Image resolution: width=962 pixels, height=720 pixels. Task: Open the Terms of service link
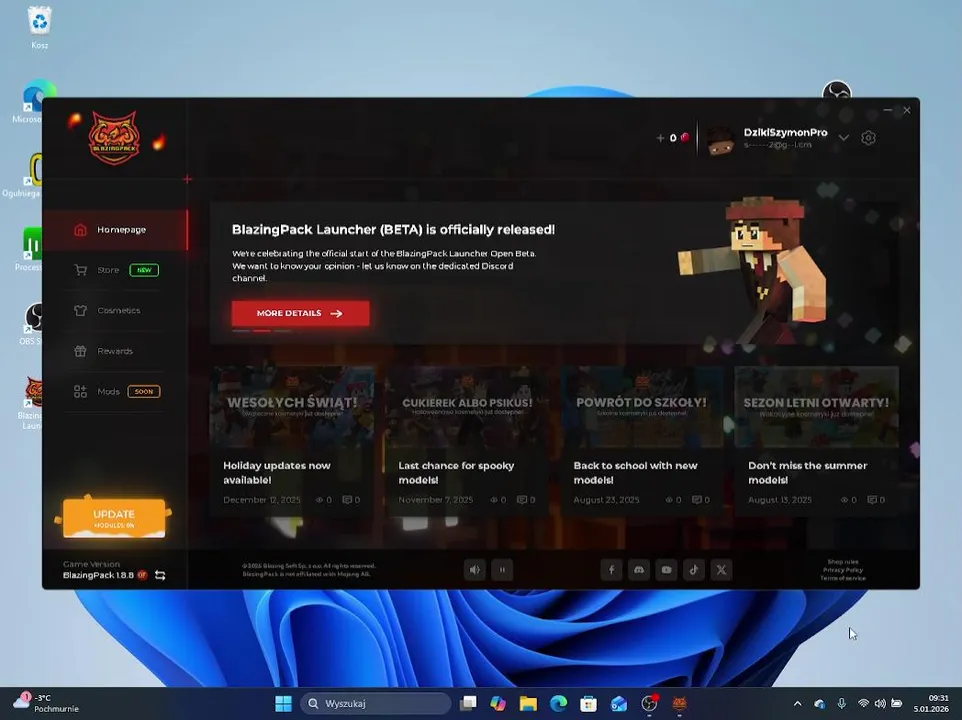(843, 578)
